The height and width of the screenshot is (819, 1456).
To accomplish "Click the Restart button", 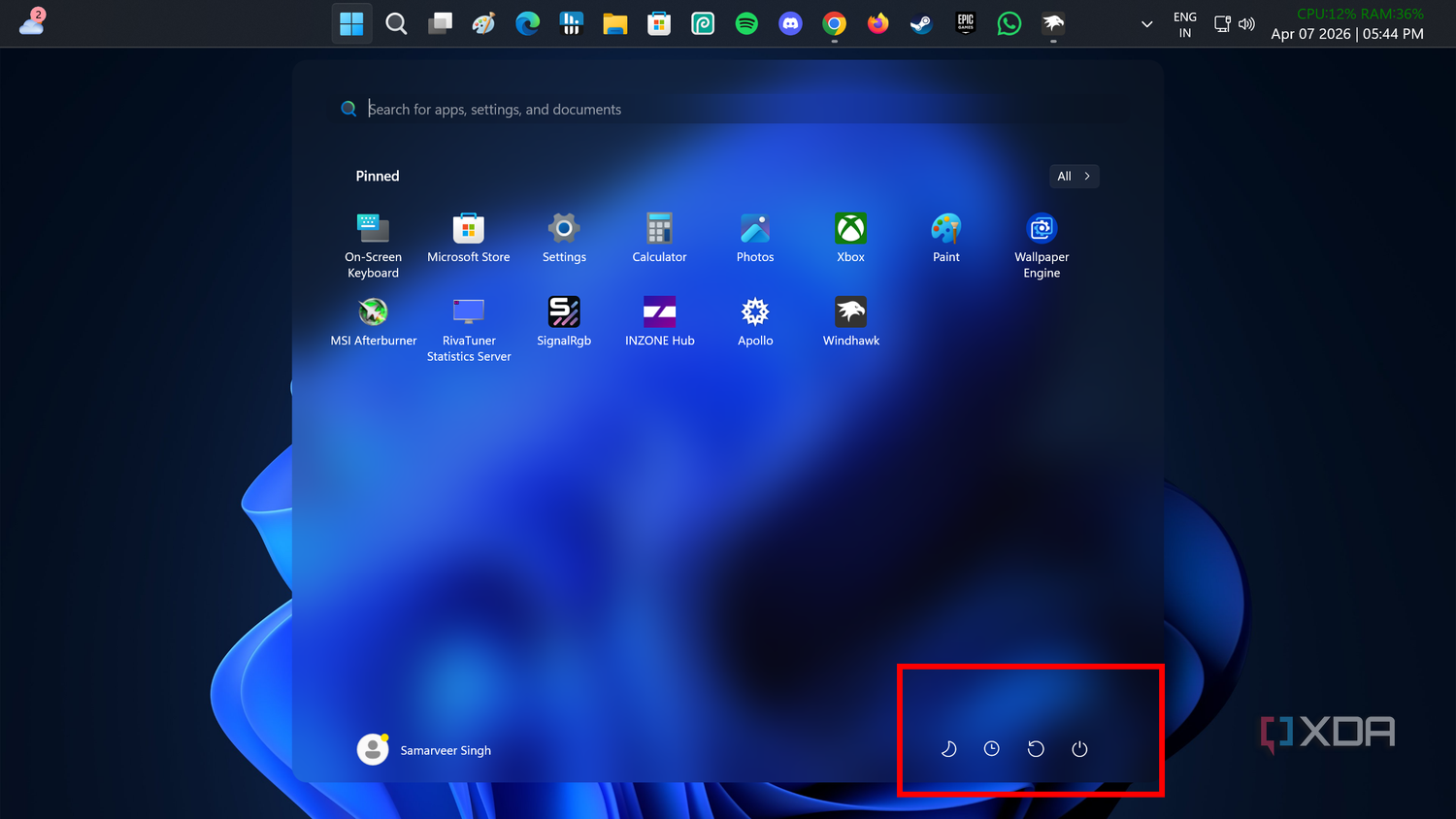I will coord(1036,749).
